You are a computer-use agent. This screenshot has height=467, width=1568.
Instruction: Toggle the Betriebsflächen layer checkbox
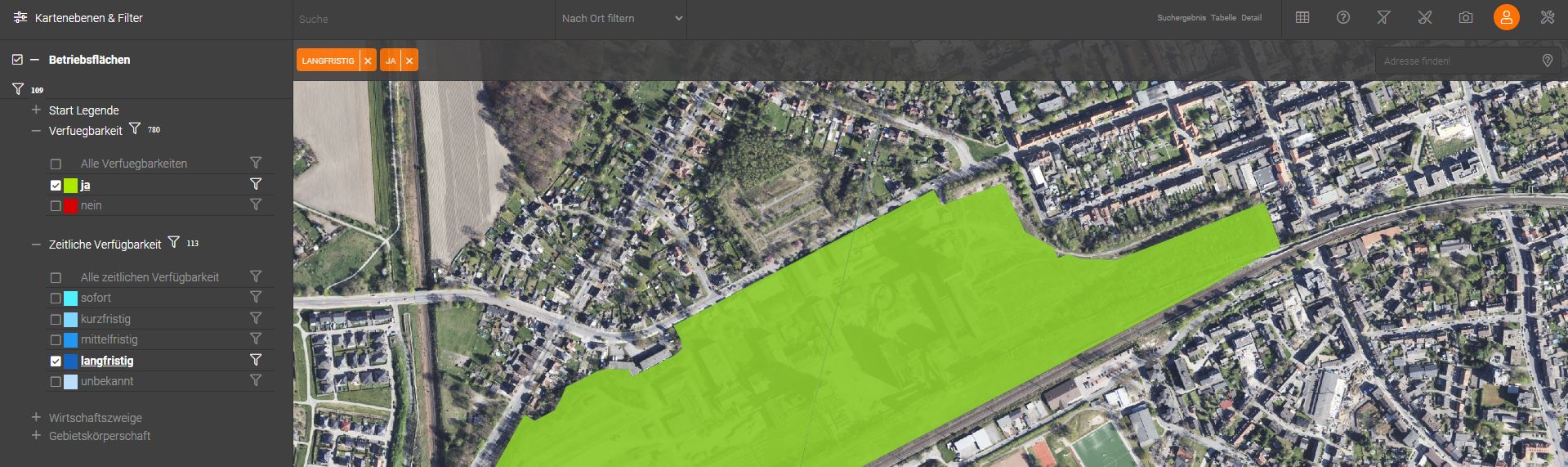[x=17, y=60]
